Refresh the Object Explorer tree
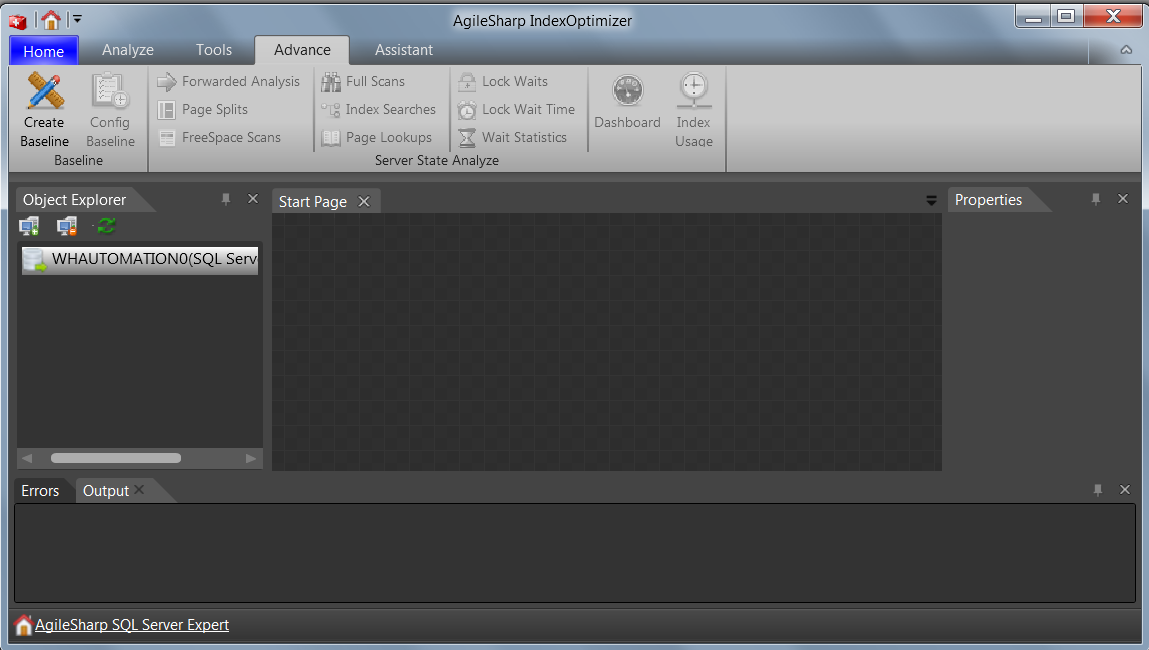 pos(106,226)
